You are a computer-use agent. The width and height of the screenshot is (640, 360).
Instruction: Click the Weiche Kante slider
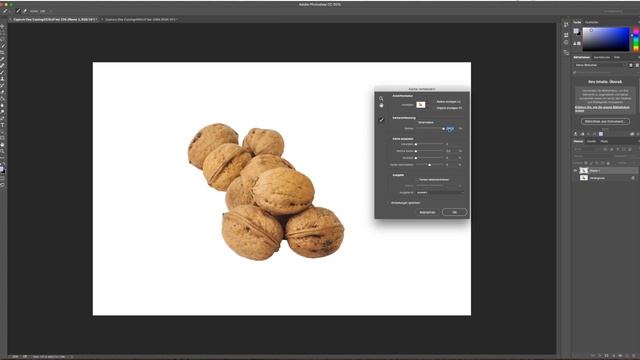coord(429,151)
